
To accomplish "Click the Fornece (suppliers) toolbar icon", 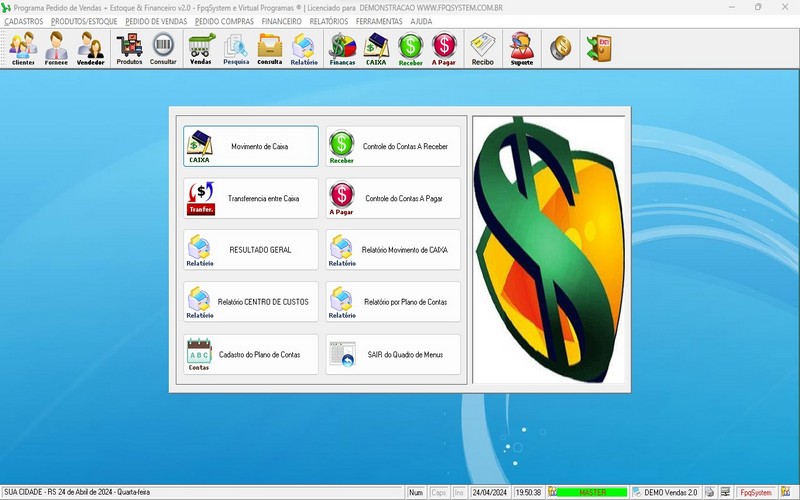I will pyautogui.click(x=57, y=48).
